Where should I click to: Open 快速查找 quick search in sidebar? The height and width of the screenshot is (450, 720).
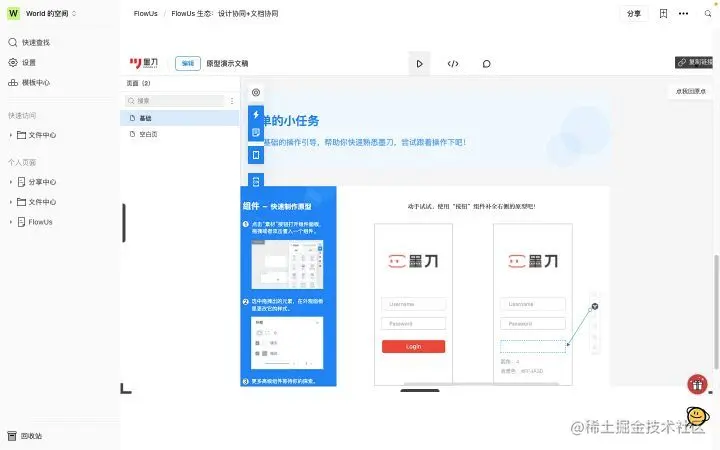coord(29,42)
